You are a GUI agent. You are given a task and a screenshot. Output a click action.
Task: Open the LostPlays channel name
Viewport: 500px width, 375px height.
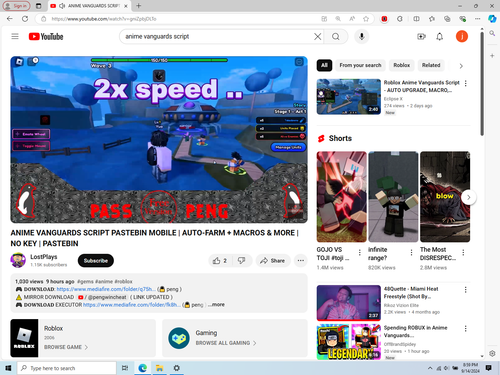[44, 257]
